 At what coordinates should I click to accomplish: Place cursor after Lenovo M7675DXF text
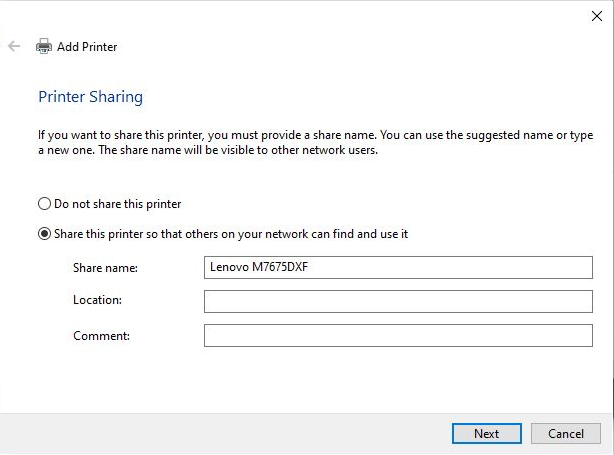pos(309,267)
